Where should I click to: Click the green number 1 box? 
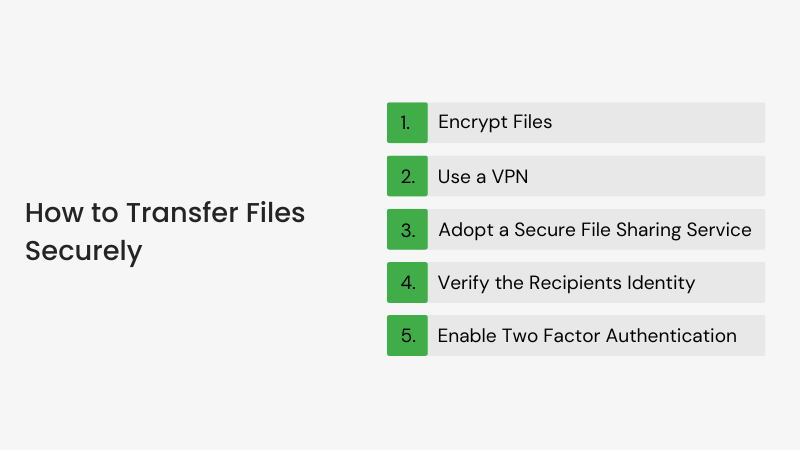[407, 122]
